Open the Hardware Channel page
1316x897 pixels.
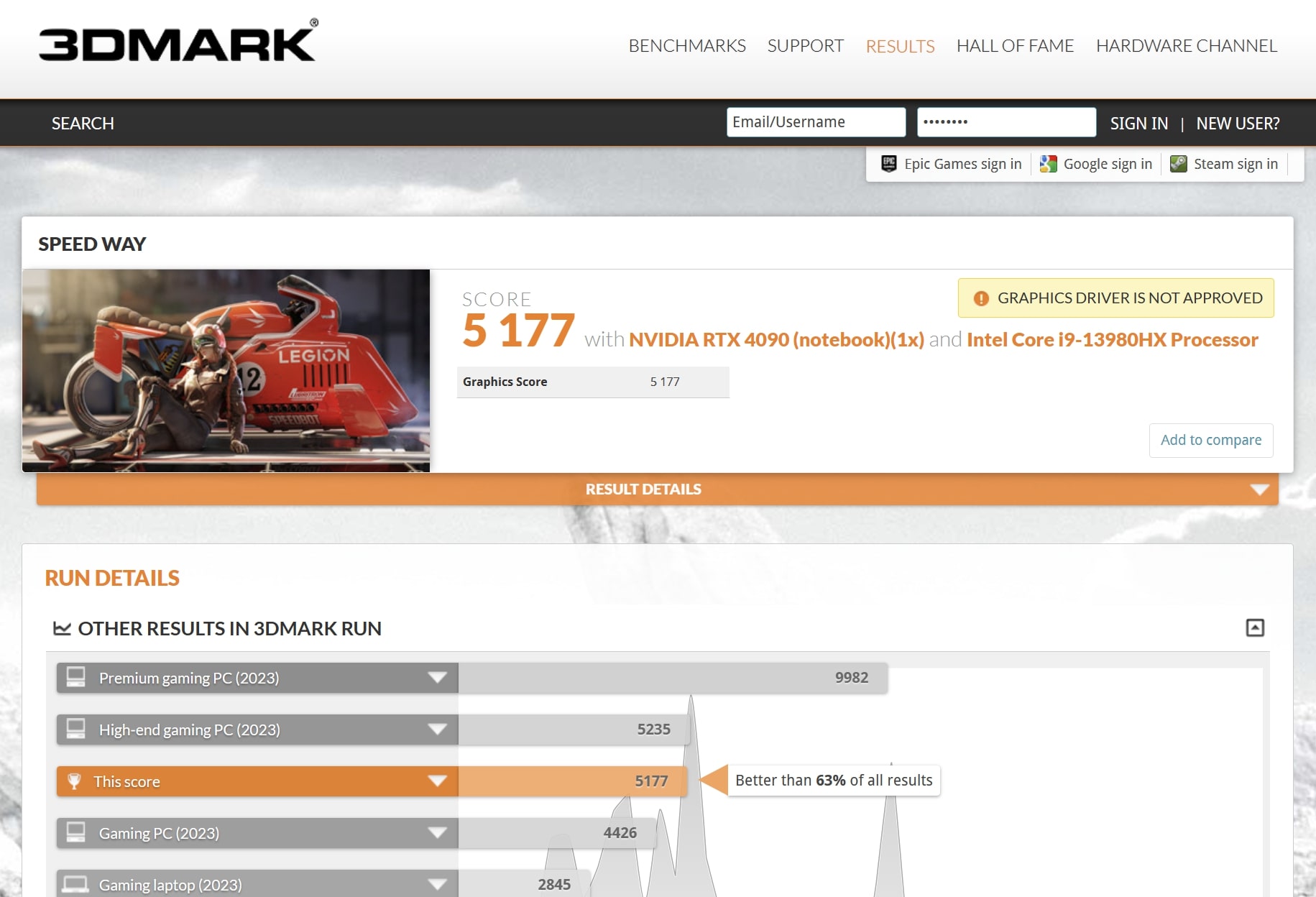click(1187, 46)
